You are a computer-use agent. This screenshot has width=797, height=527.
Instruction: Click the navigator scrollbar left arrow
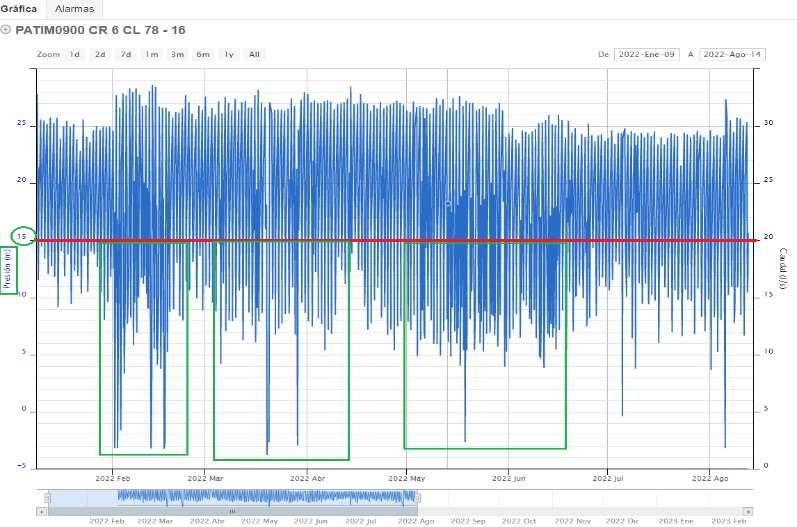pos(42,511)
